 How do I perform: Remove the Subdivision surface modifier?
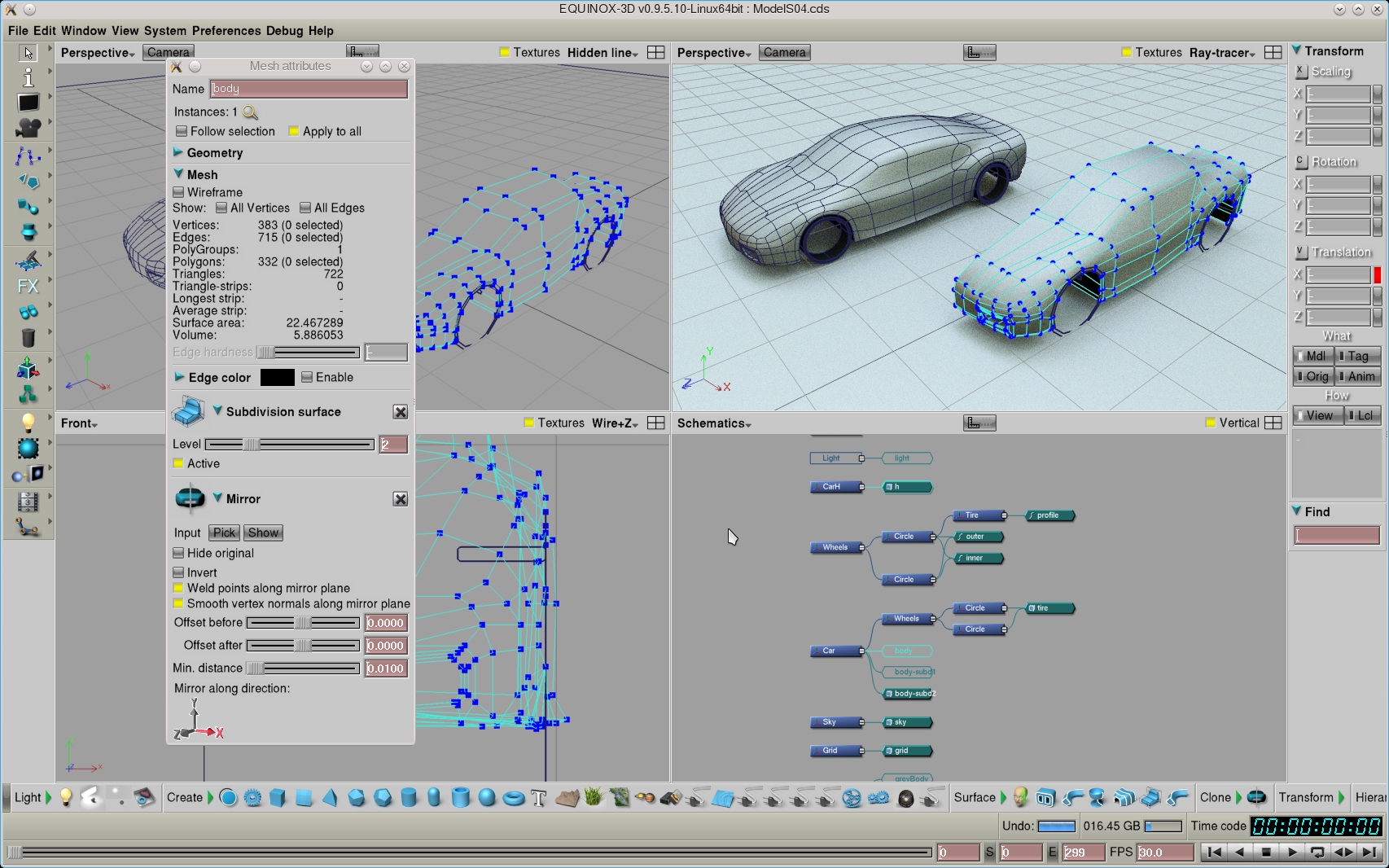coord(400,412)
